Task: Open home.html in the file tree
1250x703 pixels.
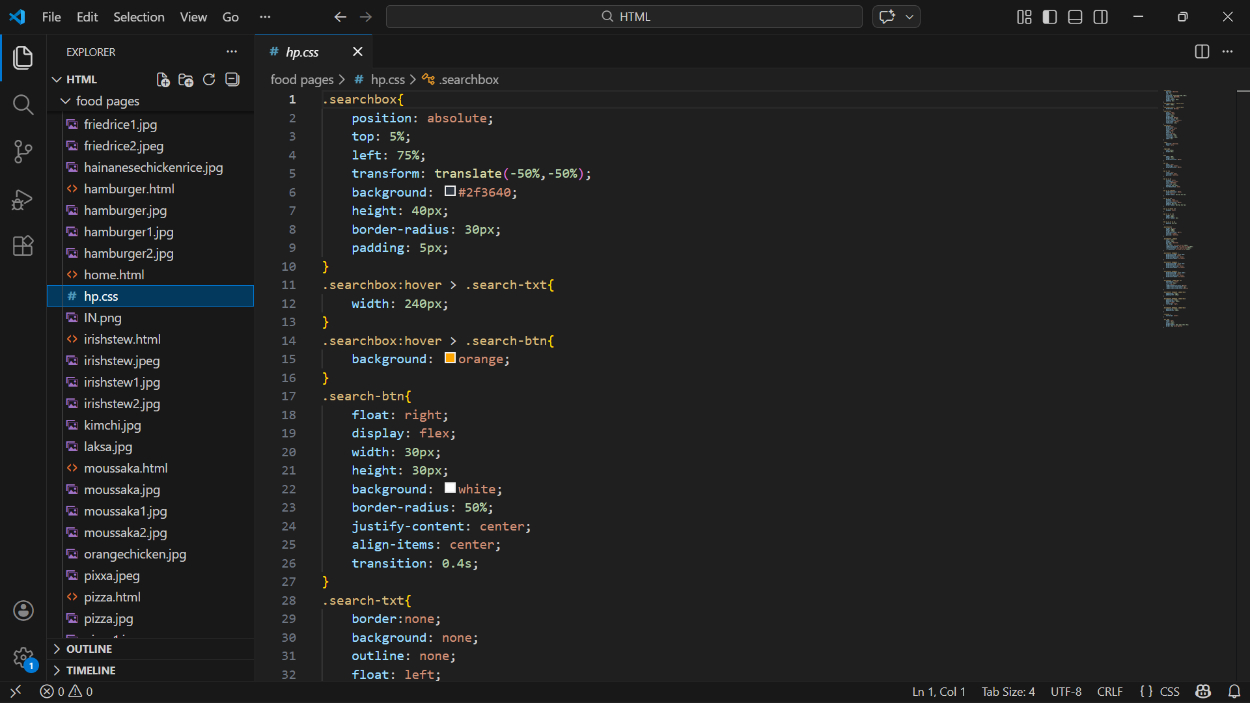Action: pyautogui.click(x=113, y=275)
